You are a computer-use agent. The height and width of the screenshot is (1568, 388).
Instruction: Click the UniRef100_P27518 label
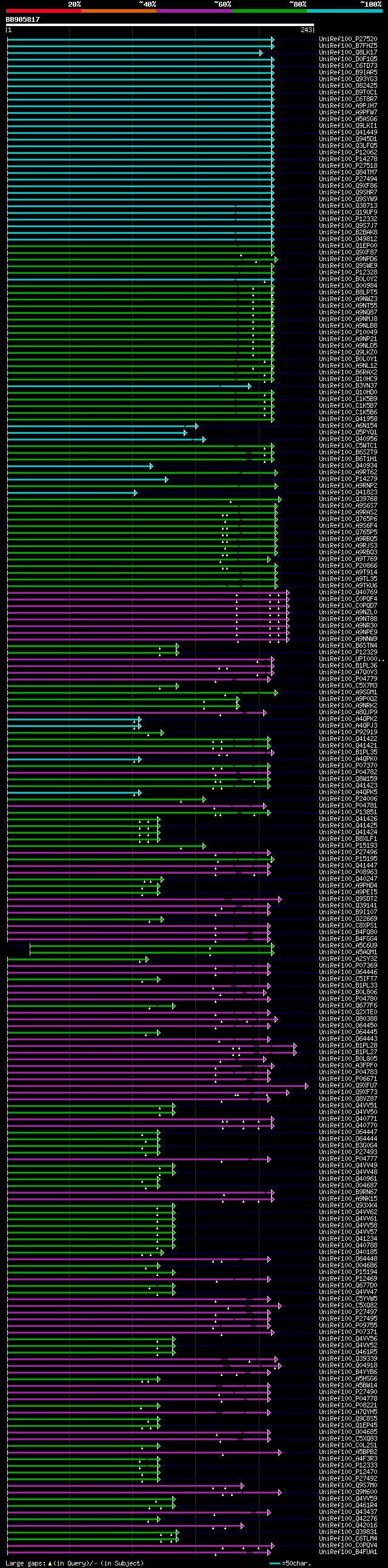(x=348, y=166)
